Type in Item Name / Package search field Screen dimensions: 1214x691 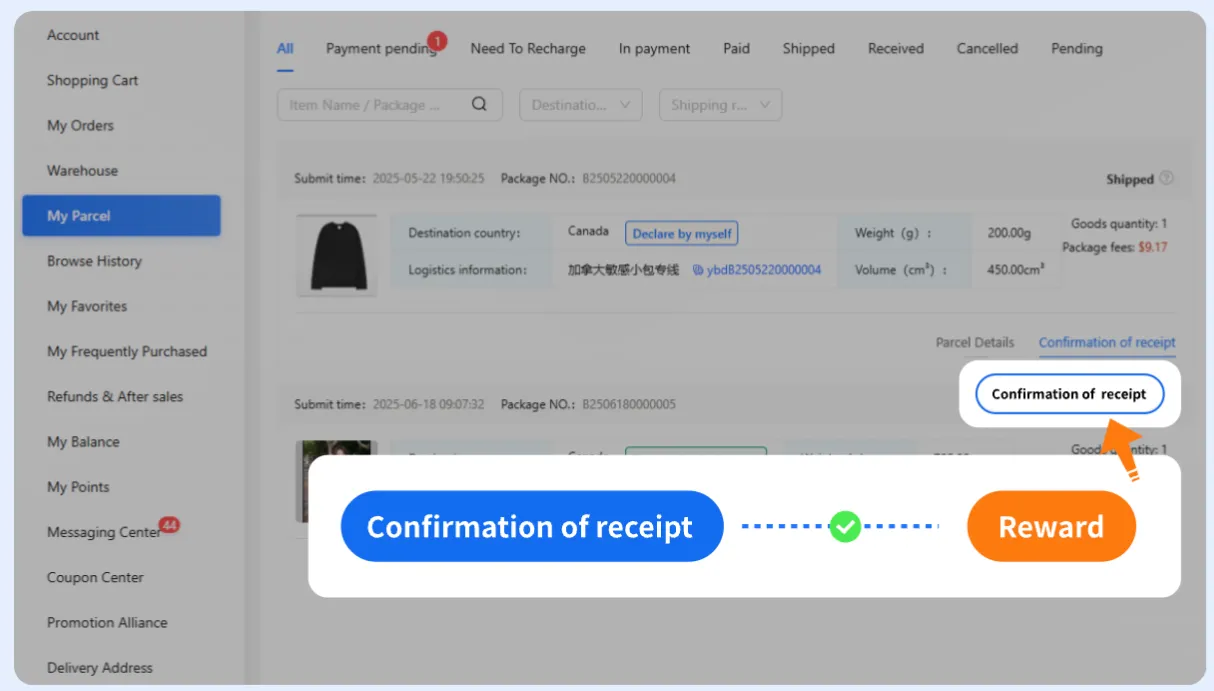tap(370, 105)
